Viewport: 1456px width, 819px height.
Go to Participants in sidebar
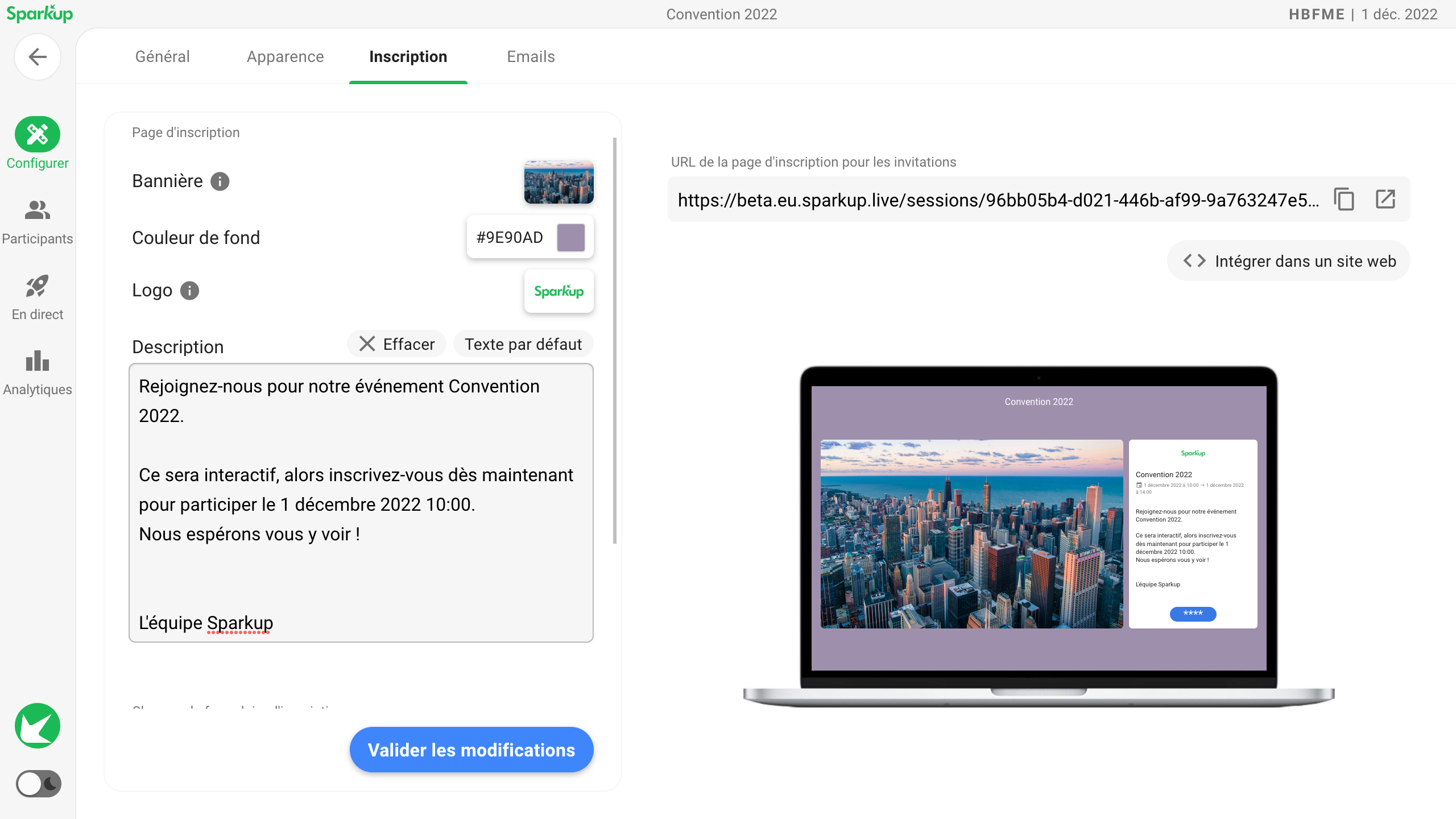[x=38, y=210]
